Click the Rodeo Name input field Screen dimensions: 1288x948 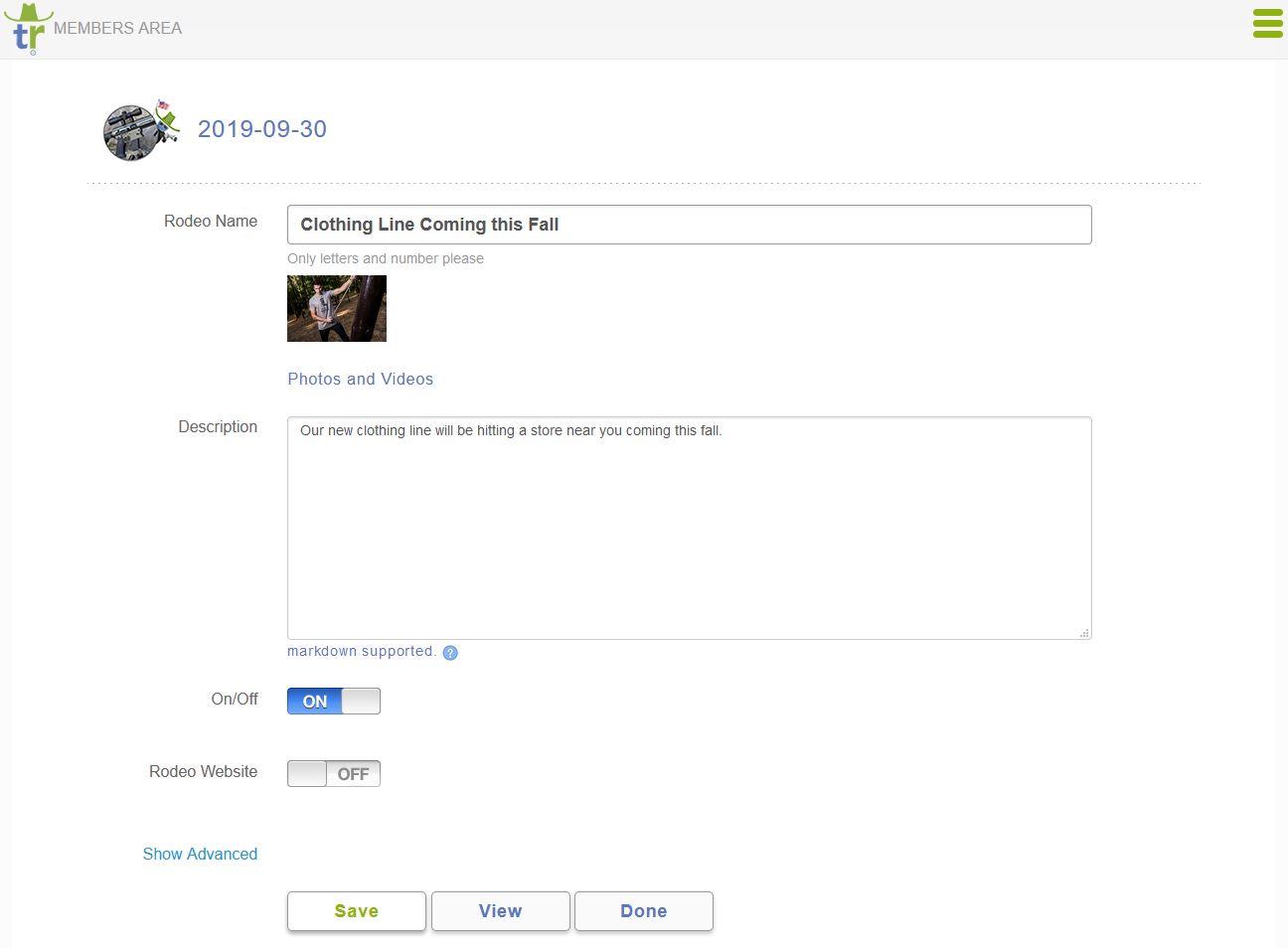[x=690, y=225]
